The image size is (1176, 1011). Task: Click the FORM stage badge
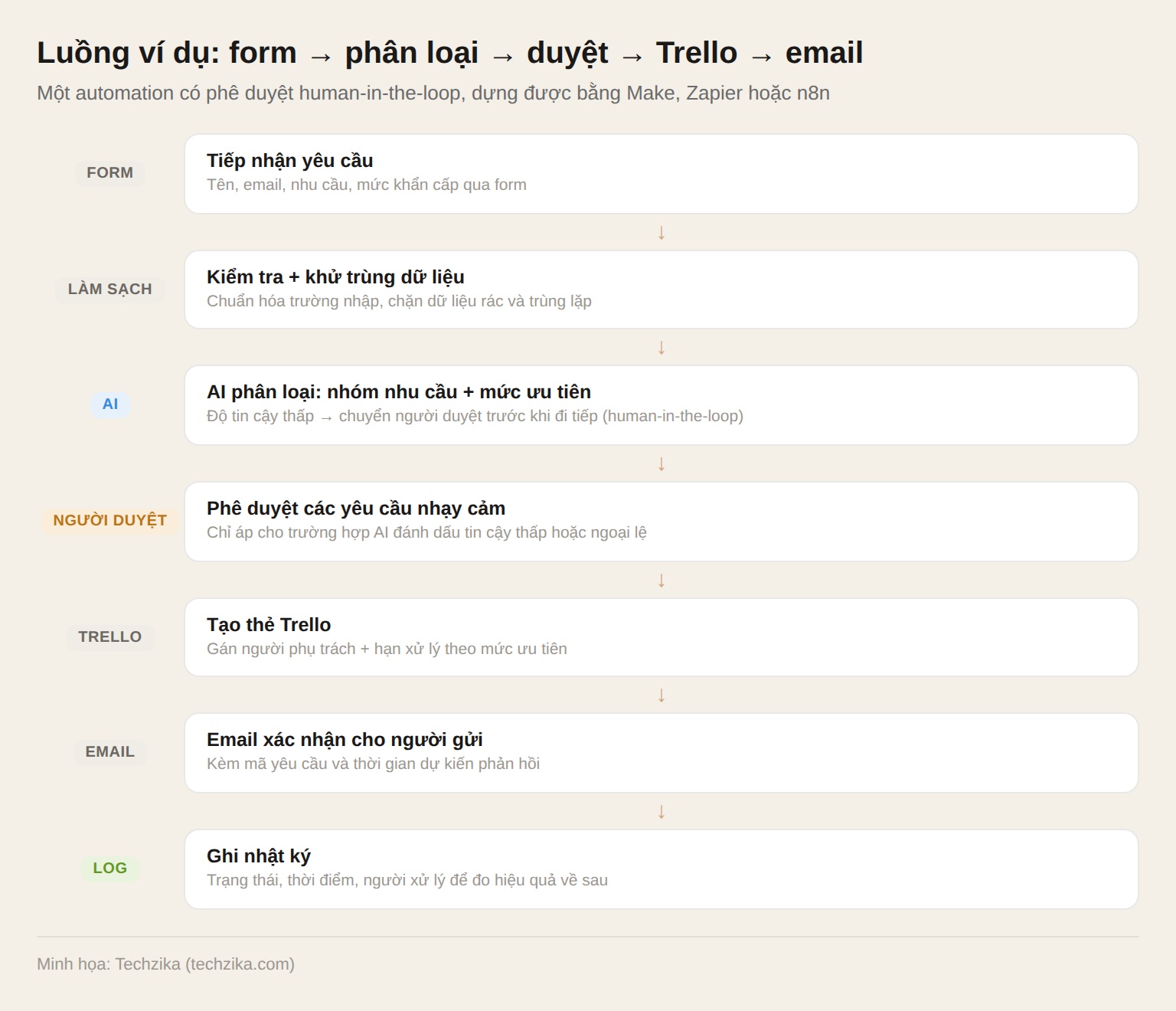[x=109, y=173]
